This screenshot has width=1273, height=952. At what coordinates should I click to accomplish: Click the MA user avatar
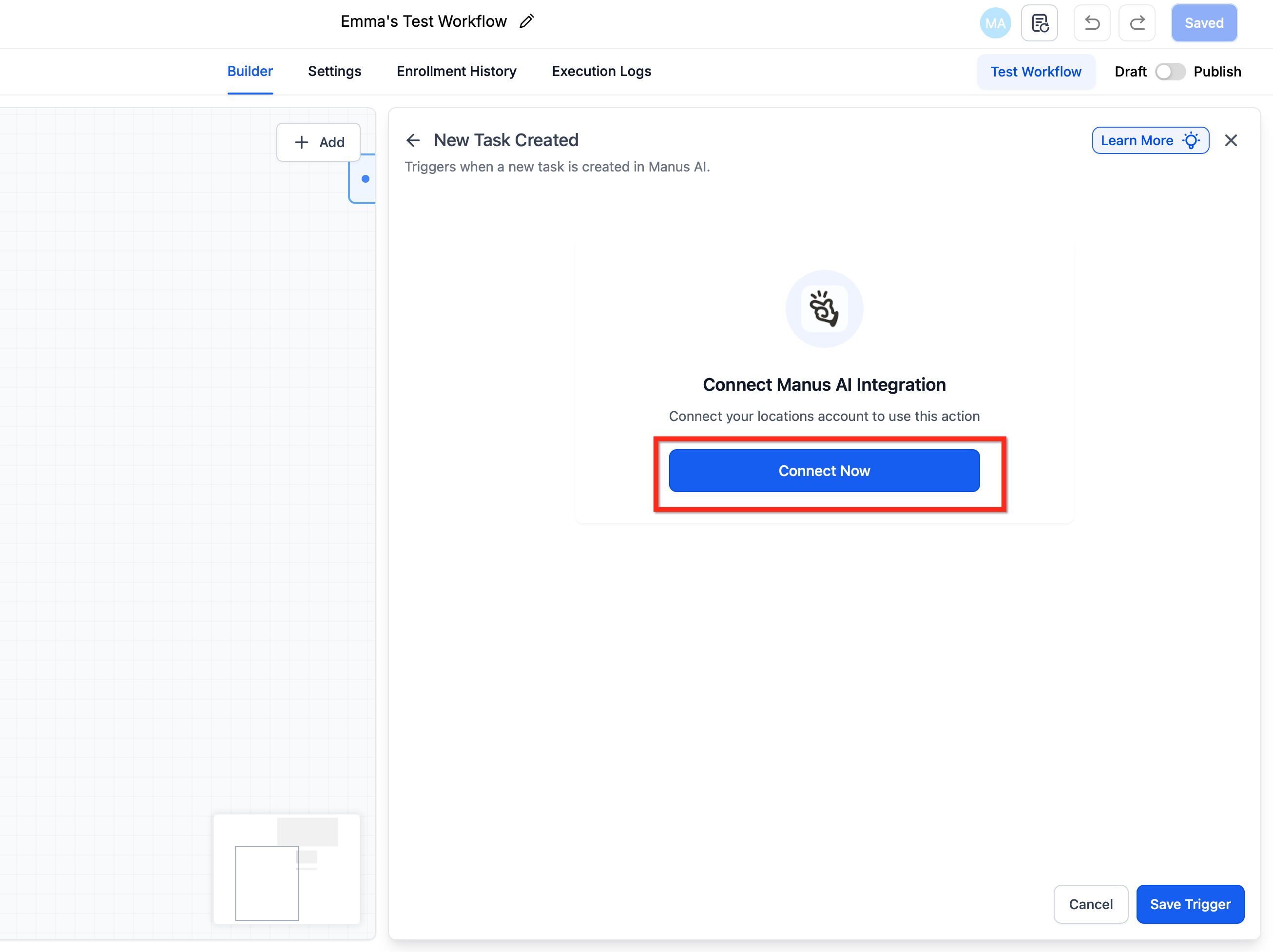coord(994,23)
